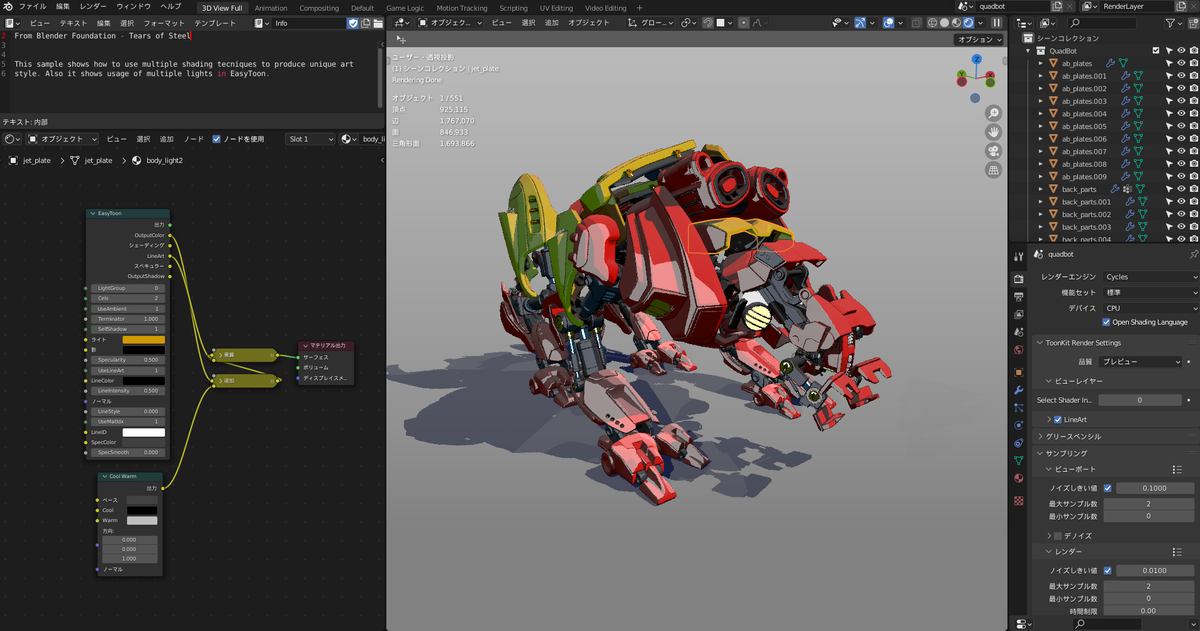
Task: Open the Modifiers wrench properties tab
Action: (x=1018, y=389)
